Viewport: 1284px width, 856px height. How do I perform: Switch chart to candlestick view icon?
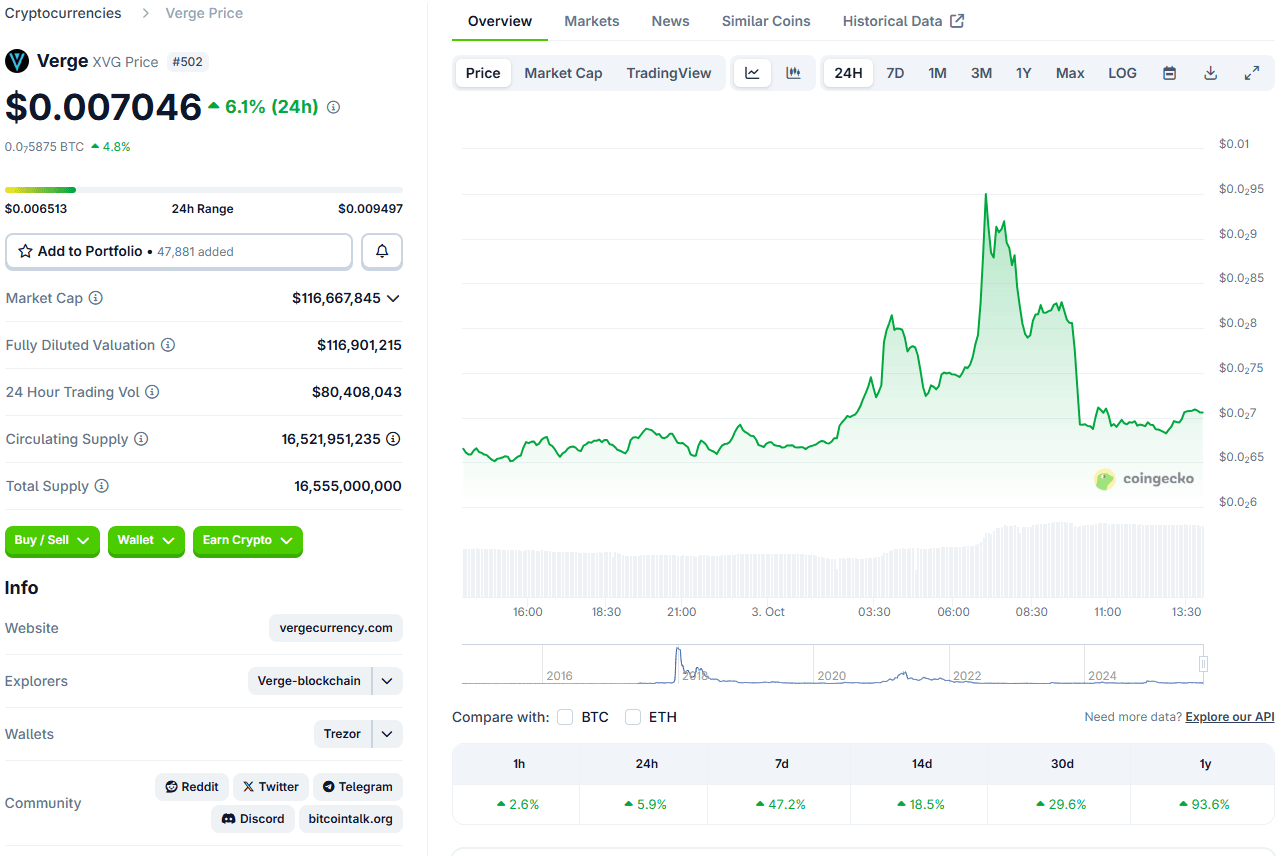point(794,73)
